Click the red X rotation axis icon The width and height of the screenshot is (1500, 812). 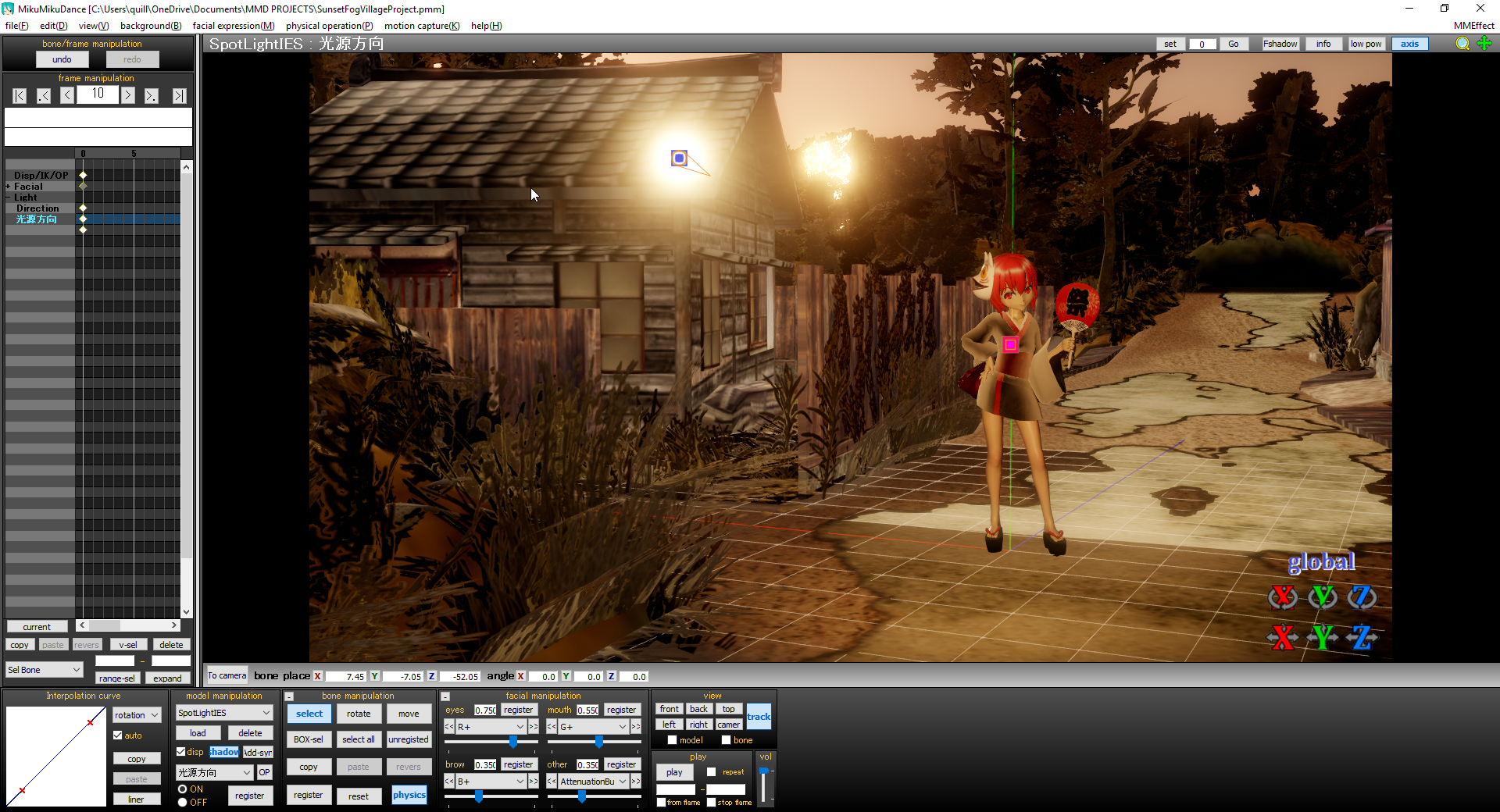click(1282, 597)
